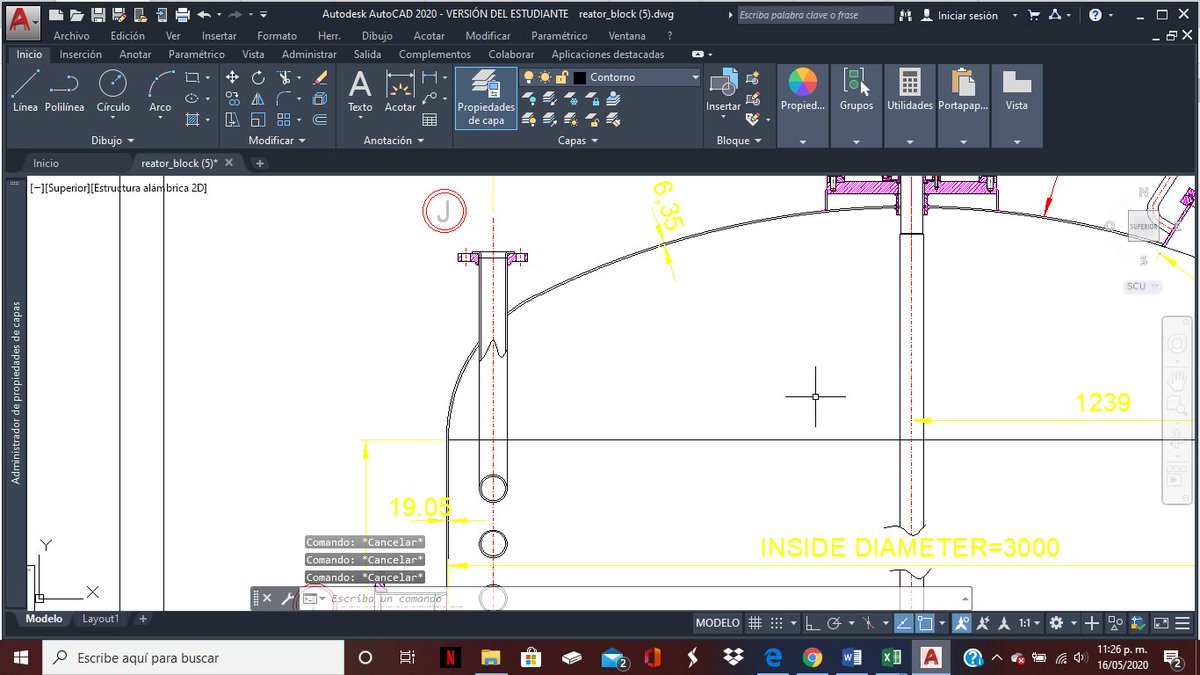Switch to the Anotar ribbon tab
1200x675 pixels.
(x=136, y=54)
